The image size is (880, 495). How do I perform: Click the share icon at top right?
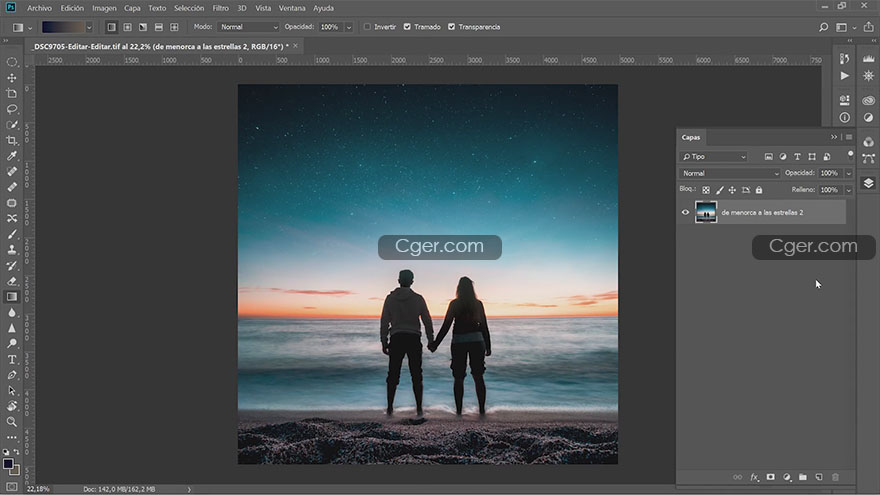869,27
